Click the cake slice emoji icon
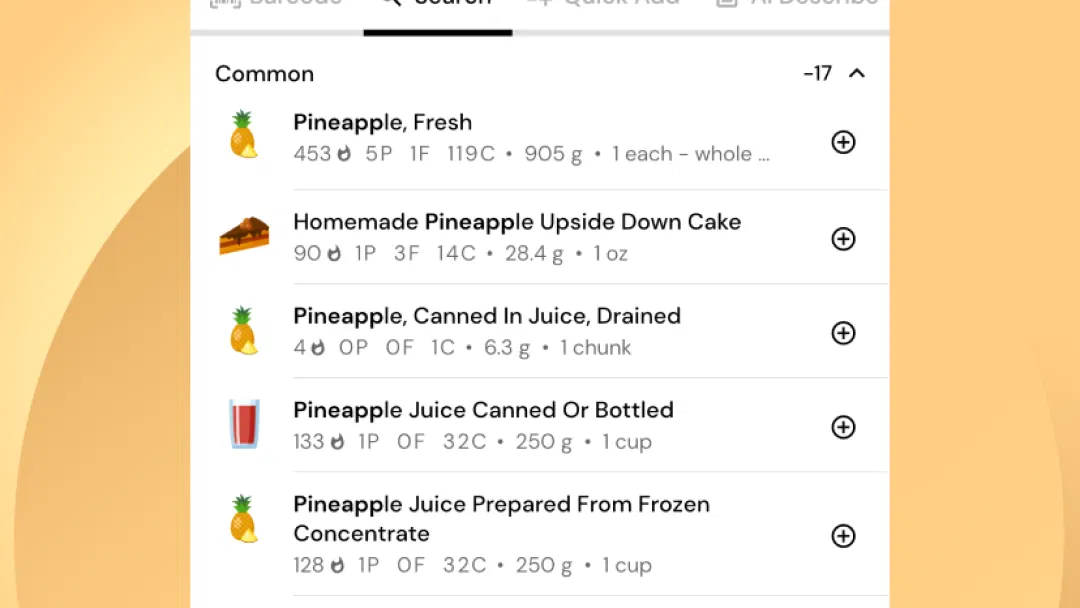The image size is (1080, 608). tap(244, 235)
